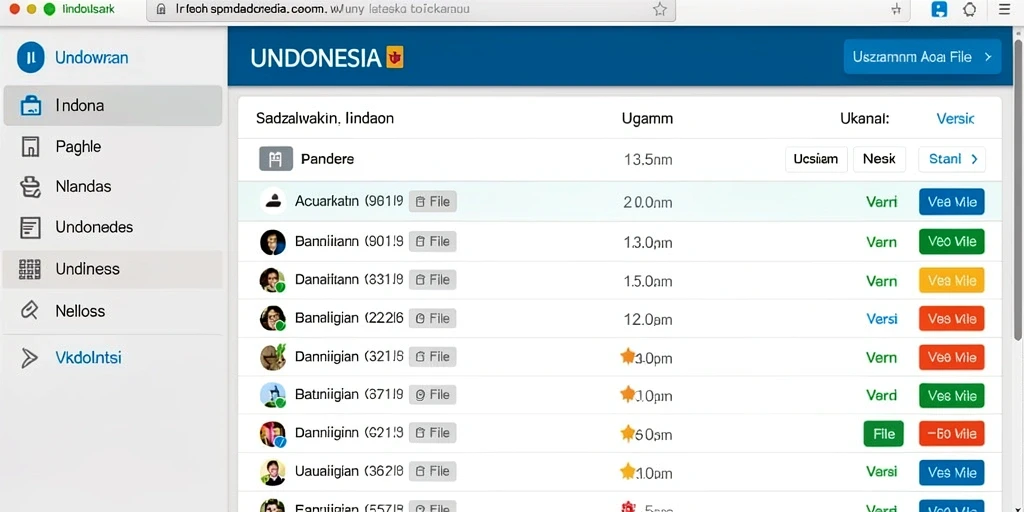This screenshot has width=1024, height=512.
Task: Click the avatar of Uauaiigian row
Action: pos(273,472)
